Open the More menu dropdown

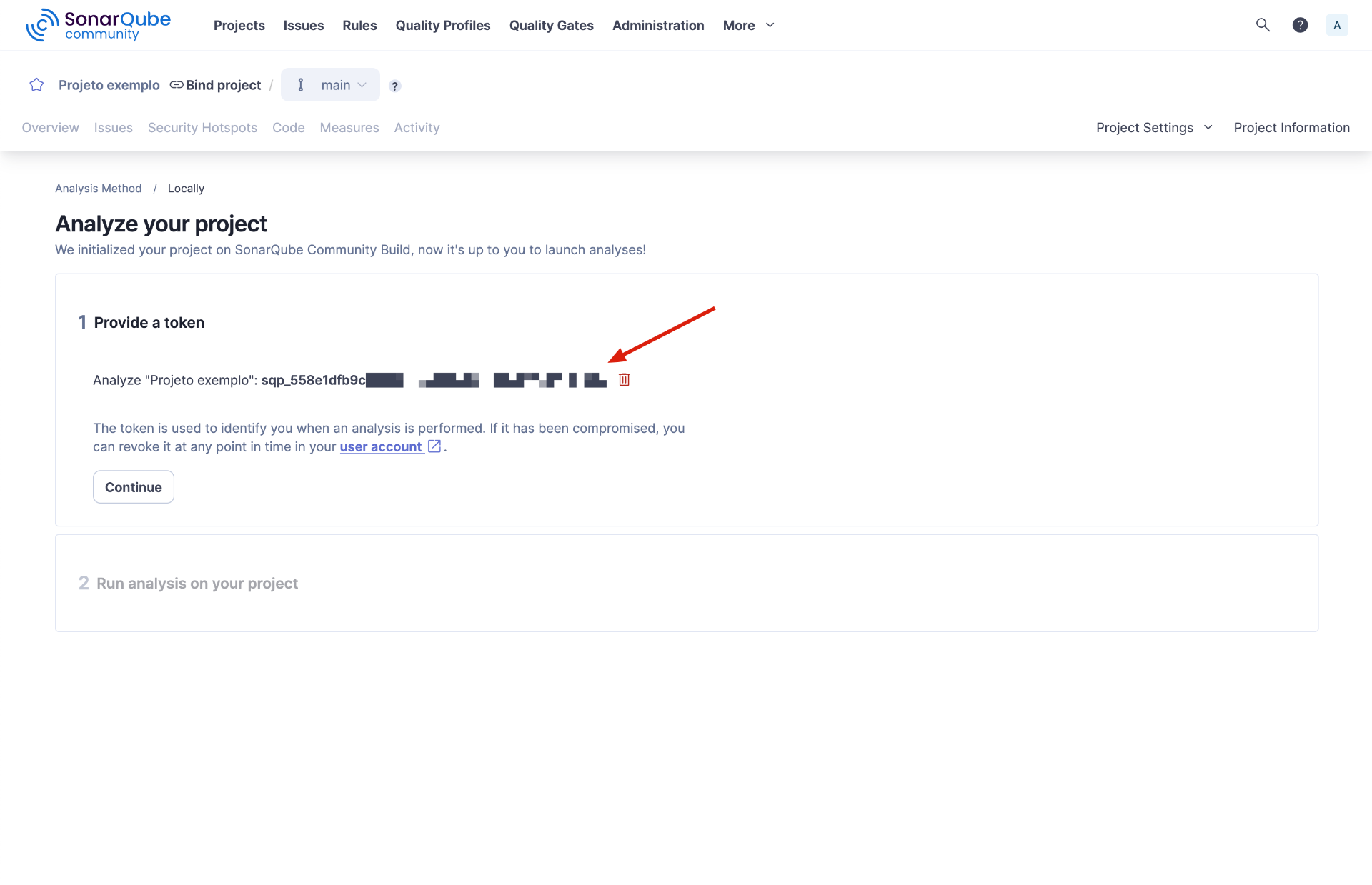748,25
